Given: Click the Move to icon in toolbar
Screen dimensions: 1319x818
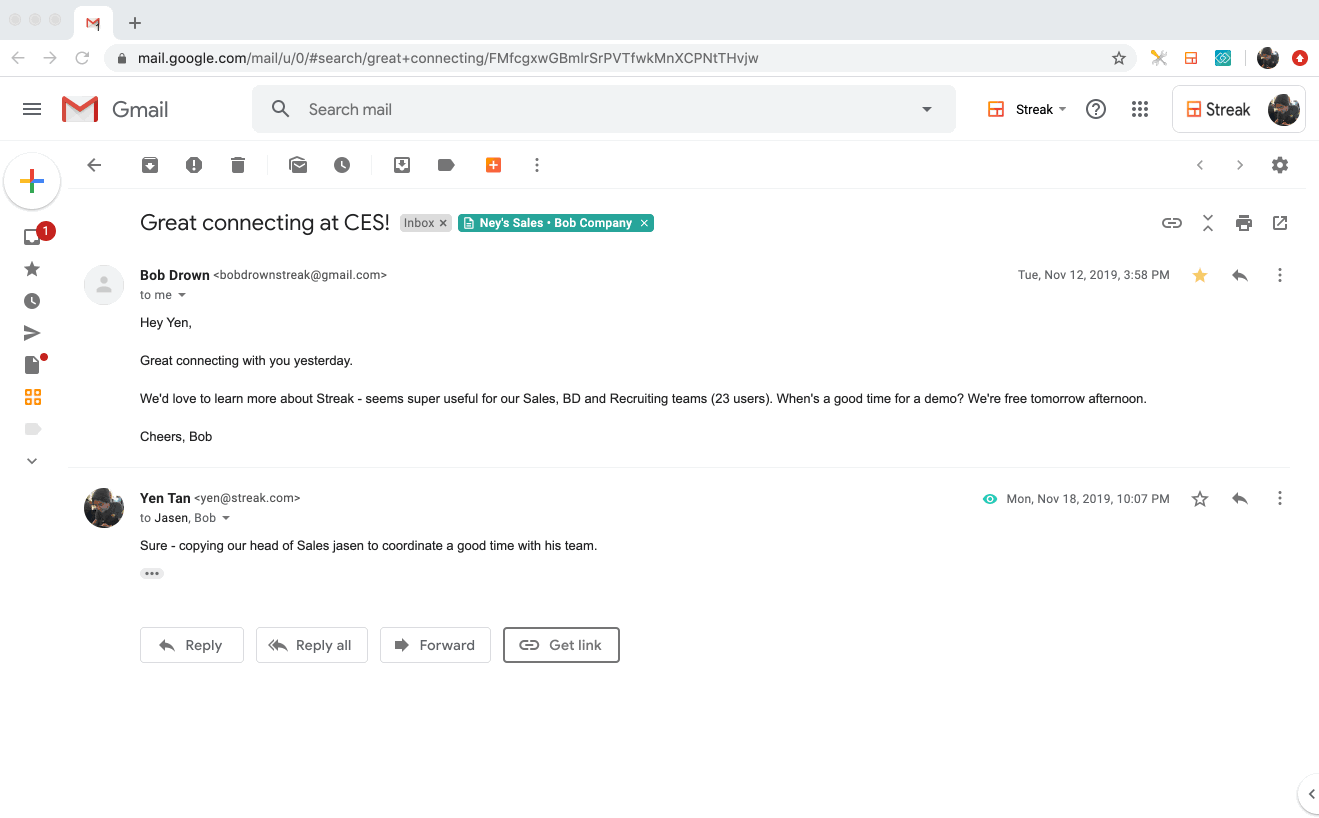Looking at the screenshot, I should [x=402, y=165].
